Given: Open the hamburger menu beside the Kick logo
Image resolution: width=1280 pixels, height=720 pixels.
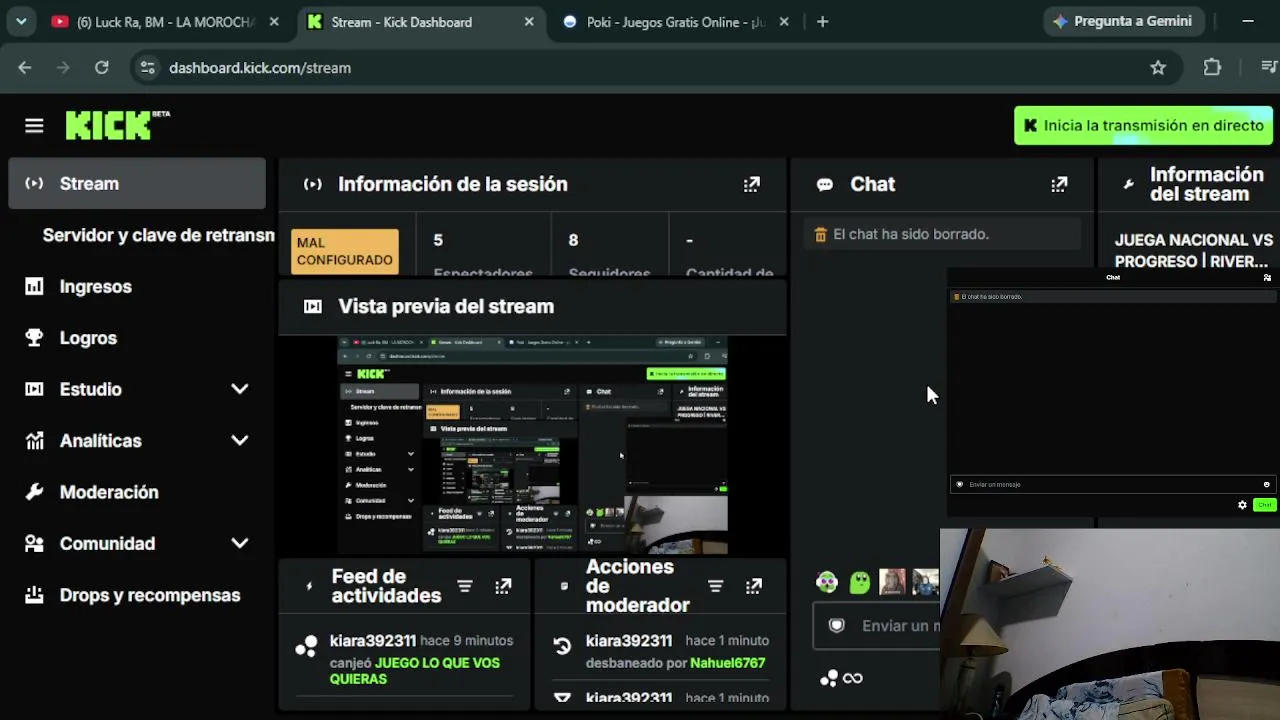Looking at the screenshot, I should click(x=34, y=125).
